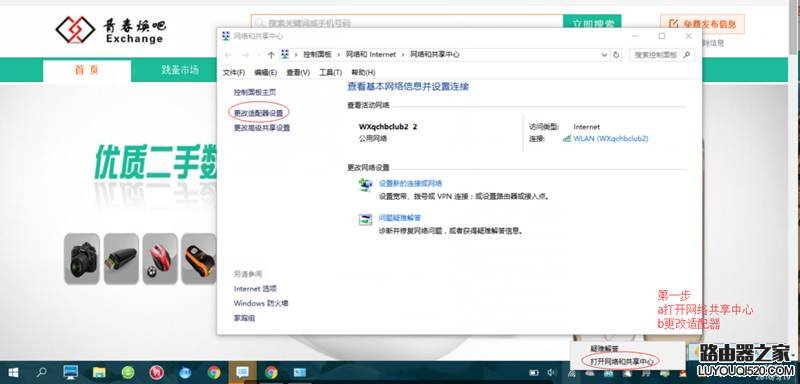Open the second Chrome icon on the taskbar
Image resolution: width=800 pixels, height=384 pixels.
click(271, 373)
